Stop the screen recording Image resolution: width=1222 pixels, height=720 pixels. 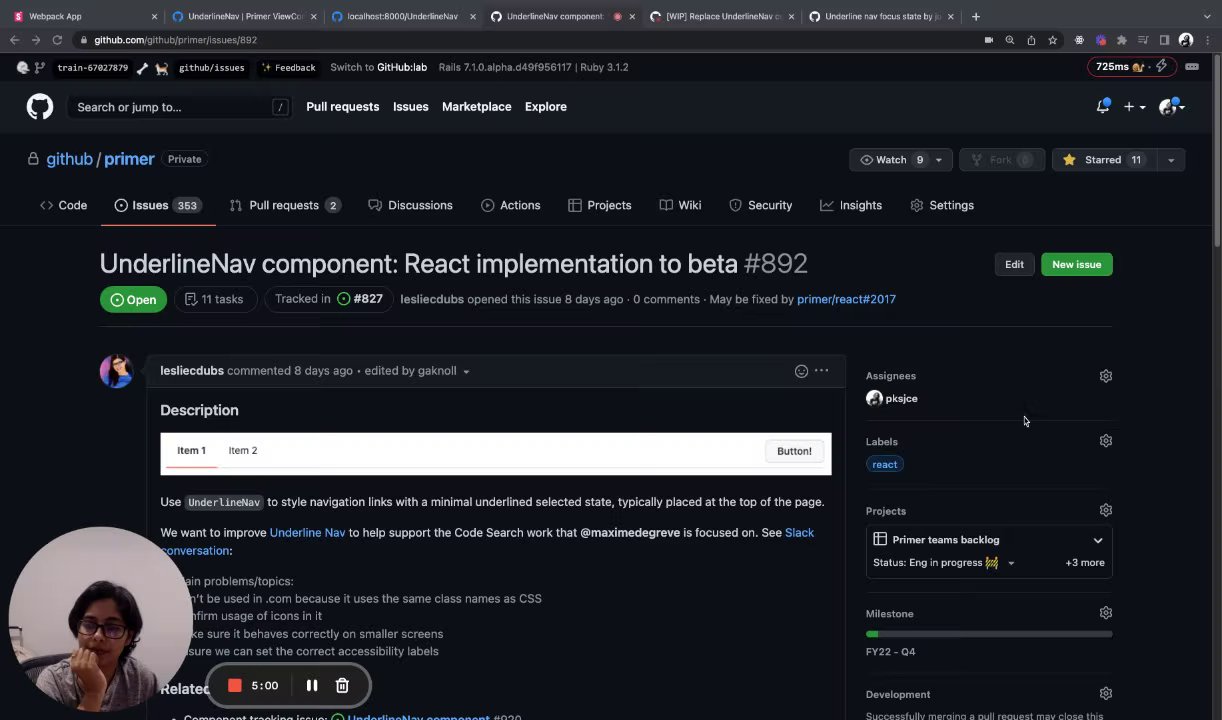coord(235,686)
